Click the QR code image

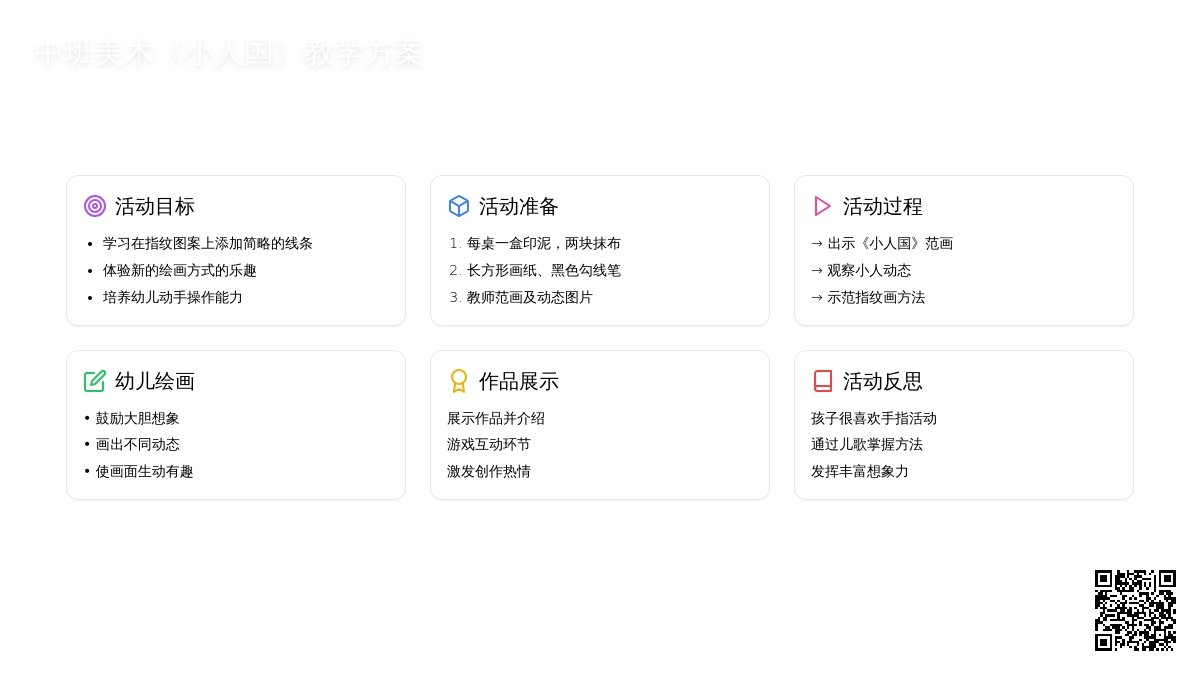pyautogui.click(x=1135, y=610)
